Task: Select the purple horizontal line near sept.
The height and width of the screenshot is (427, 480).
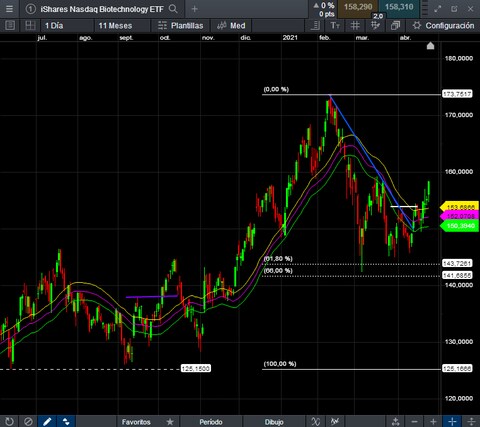Action: point(152,296)
